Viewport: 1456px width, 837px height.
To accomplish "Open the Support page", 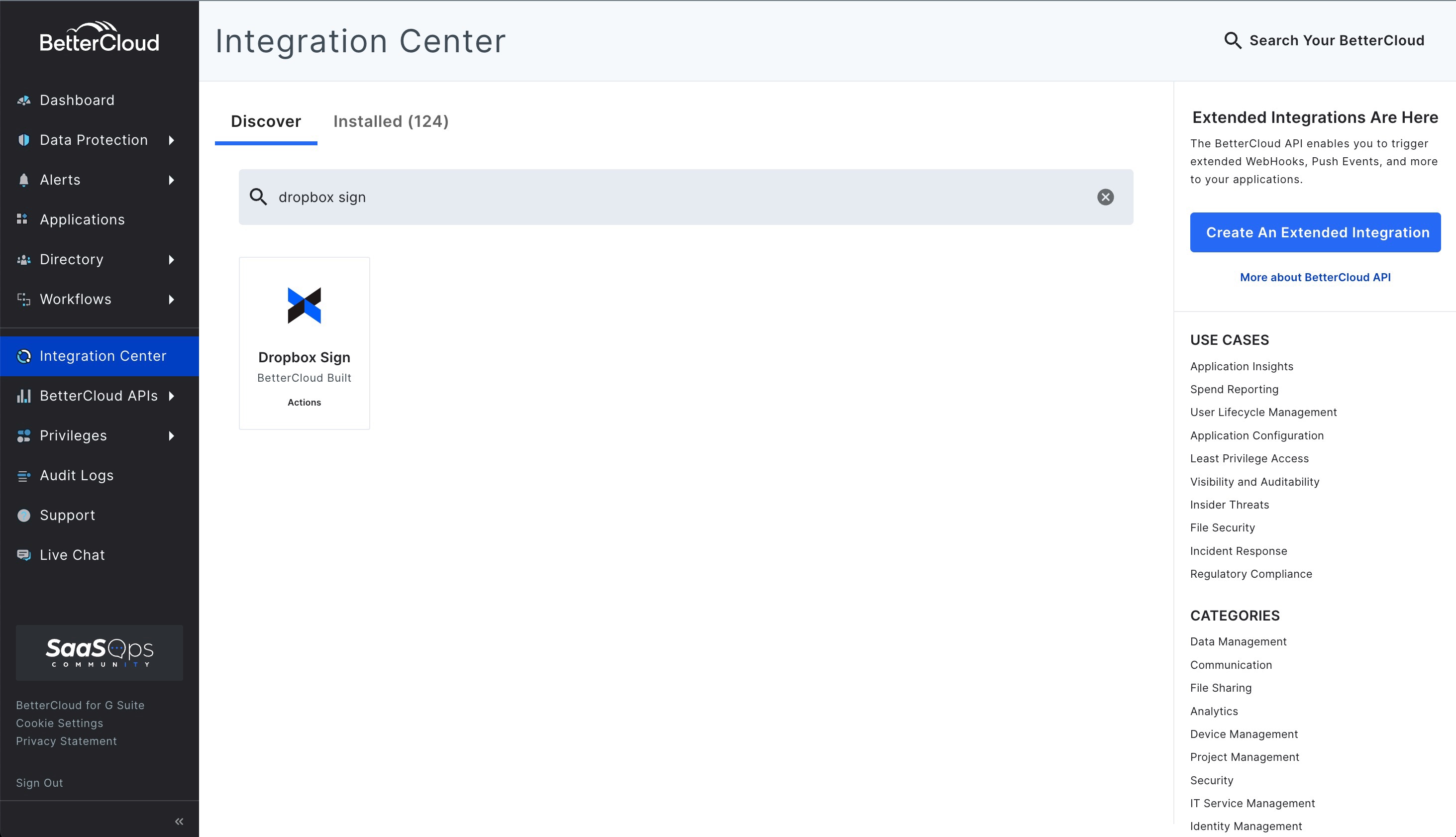I will click(x=67, y=515).
